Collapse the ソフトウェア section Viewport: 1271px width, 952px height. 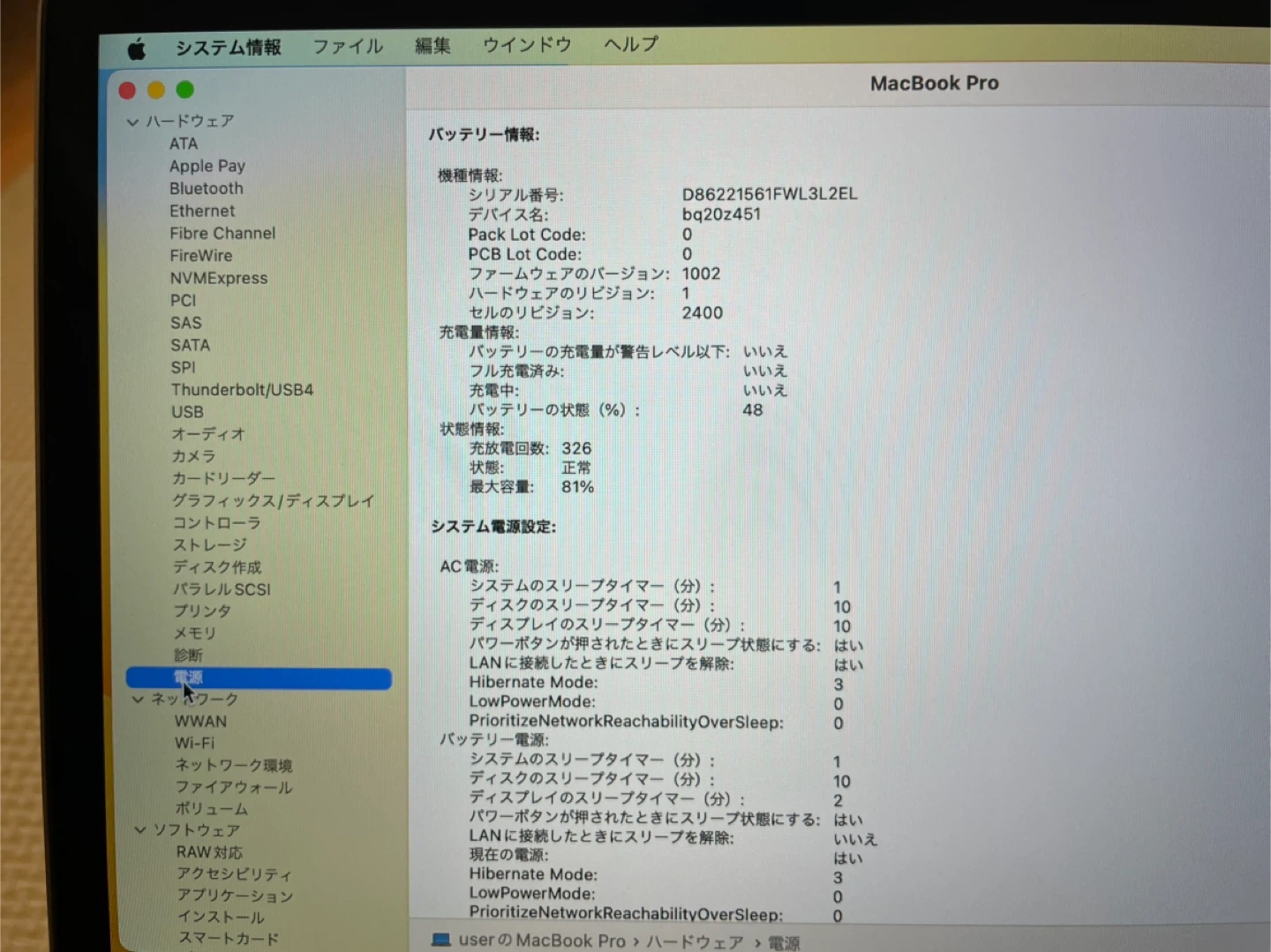pos(139,829)
